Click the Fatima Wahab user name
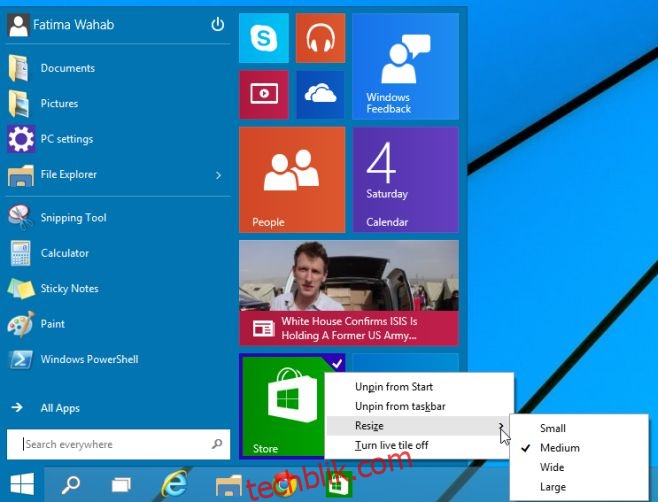Screen dimensions: 658x502 (x=73, y=25)
